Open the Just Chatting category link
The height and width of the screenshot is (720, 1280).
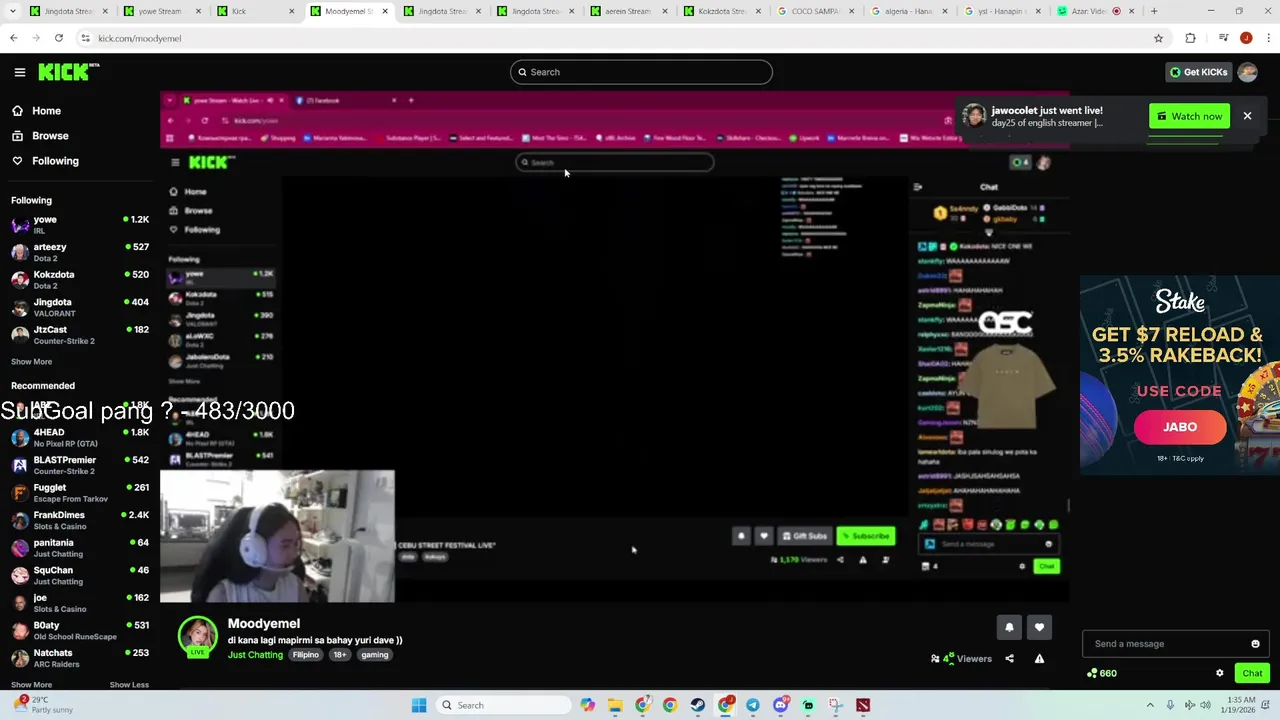[255, 655]
